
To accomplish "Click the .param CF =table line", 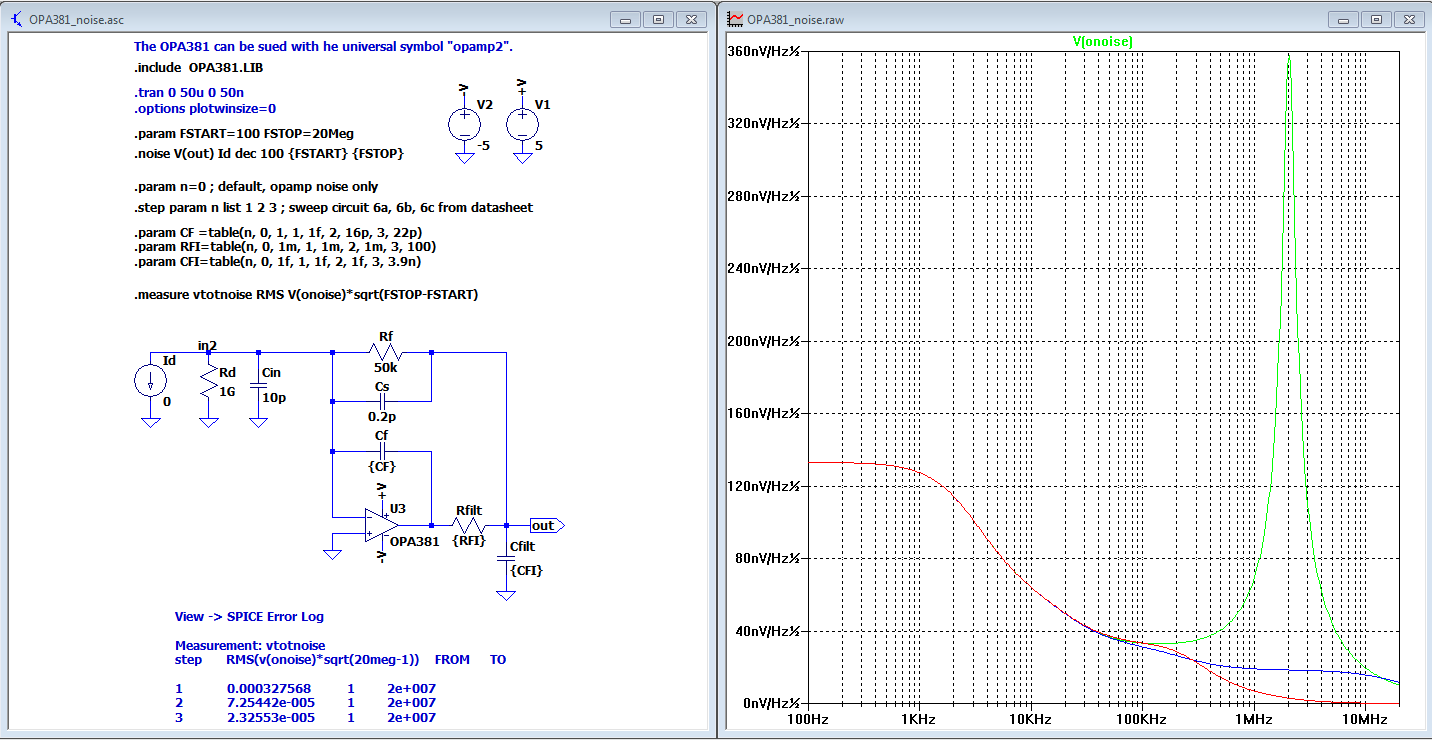I will pos(278,232).
